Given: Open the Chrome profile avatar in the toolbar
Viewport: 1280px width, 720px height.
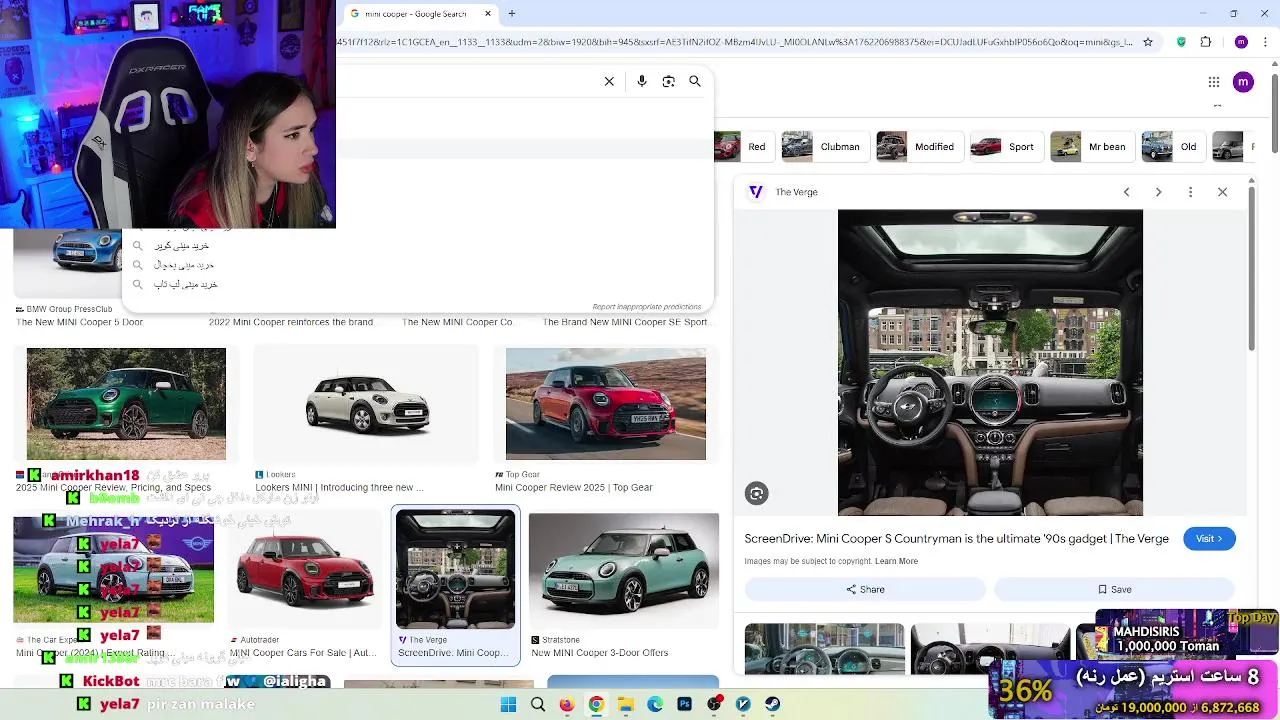Looking at the screenshot, I should click(1241, 42).
